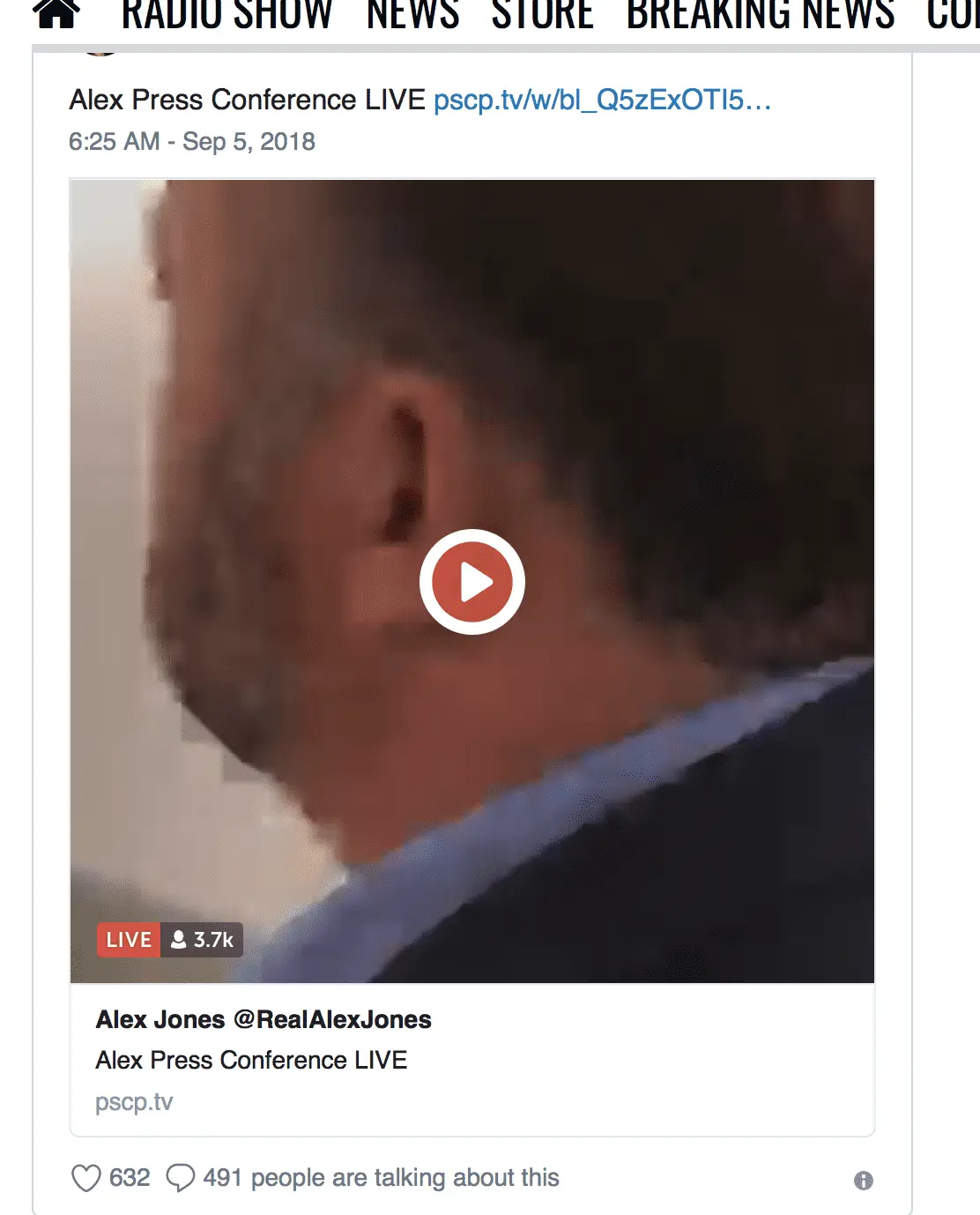This screenshot has width=980, height=1215.
Task: Click the 632 likes count
Action: (x=130, y=1178)
